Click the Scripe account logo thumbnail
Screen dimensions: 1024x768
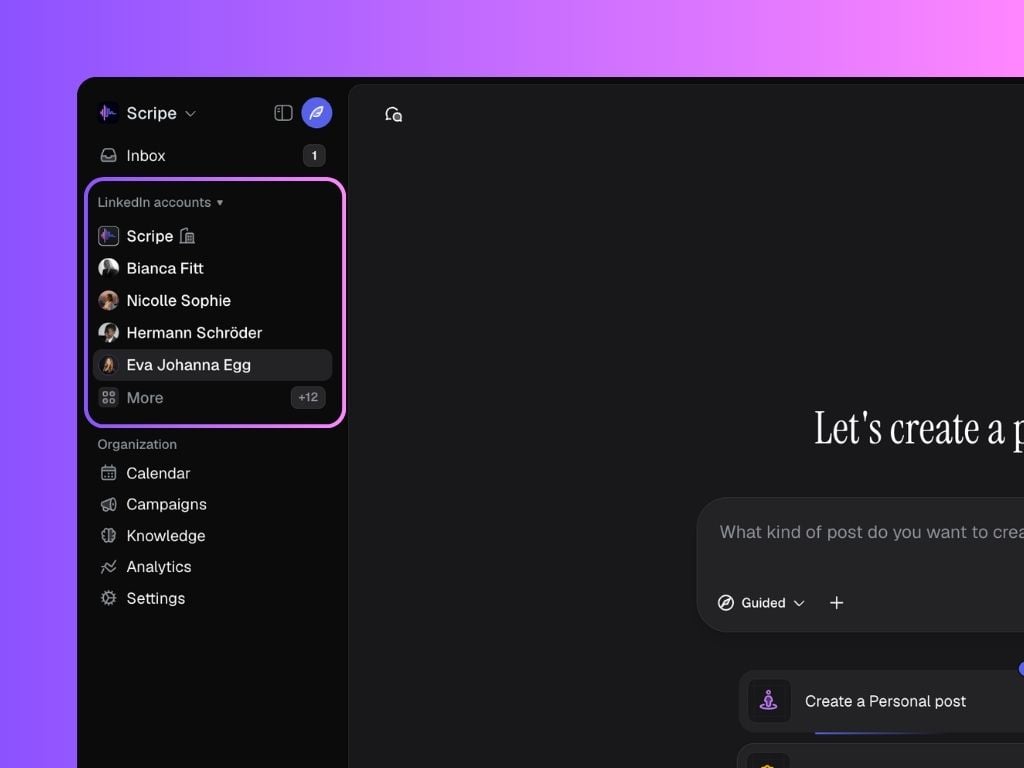pos(108,236)
